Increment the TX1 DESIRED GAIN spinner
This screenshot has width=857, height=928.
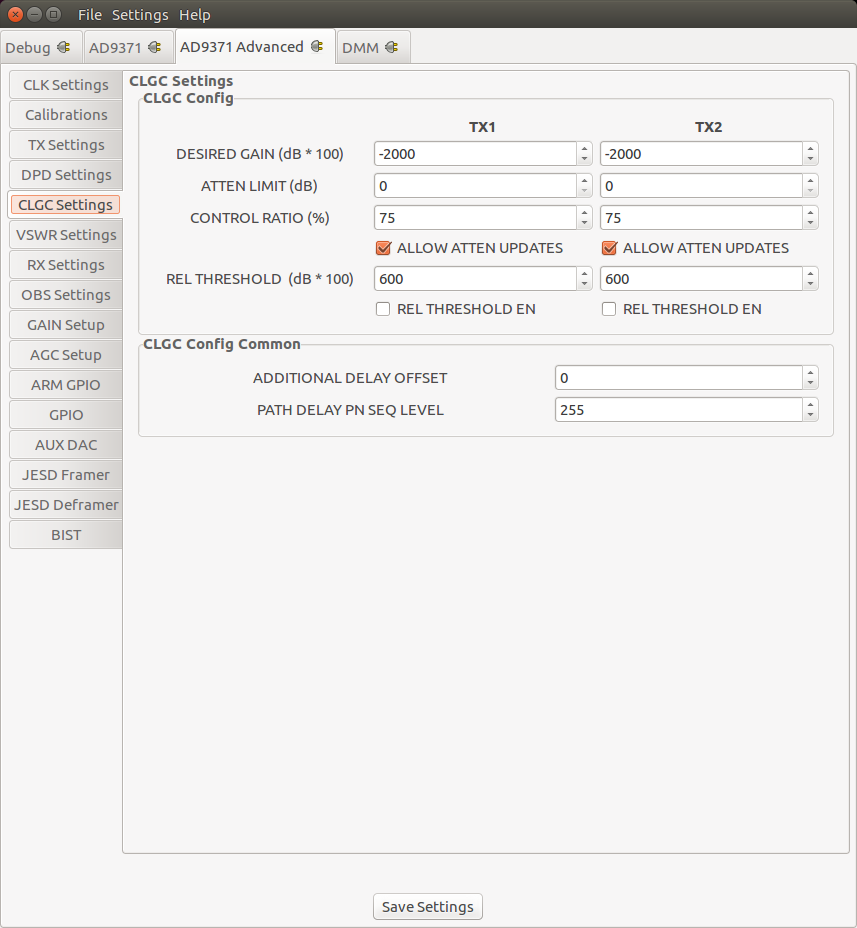pyautogui.click(x=584, y=149)
